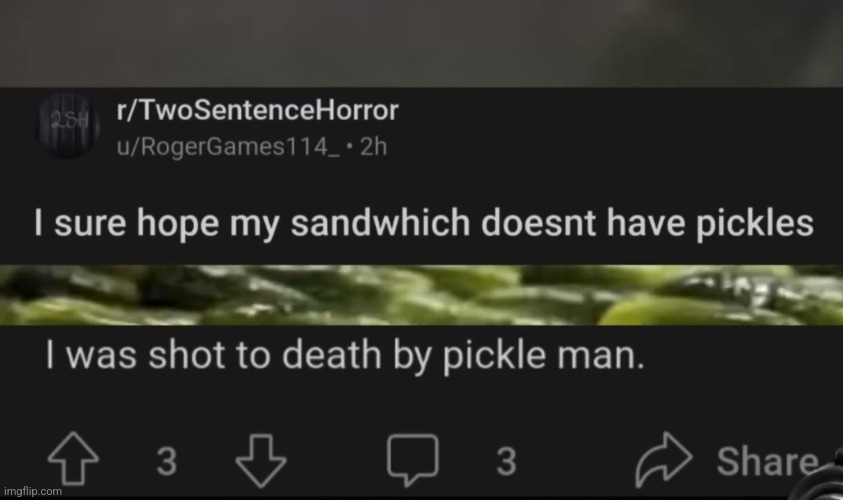Visit u/RogerGames114_ user profile
Screen dimensions: 843x500
click(x=228, y=146)
